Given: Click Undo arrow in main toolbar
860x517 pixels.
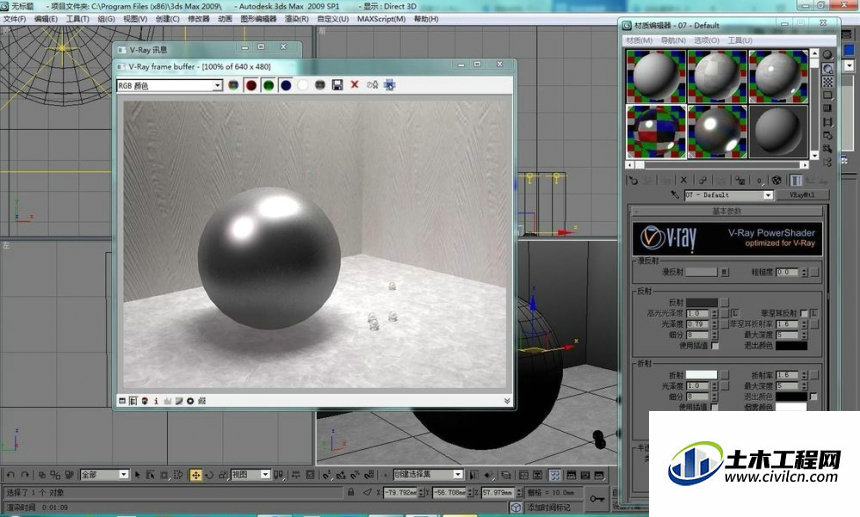Looking at the screenshot, I should pyautogui.click(x=10, y=475).
